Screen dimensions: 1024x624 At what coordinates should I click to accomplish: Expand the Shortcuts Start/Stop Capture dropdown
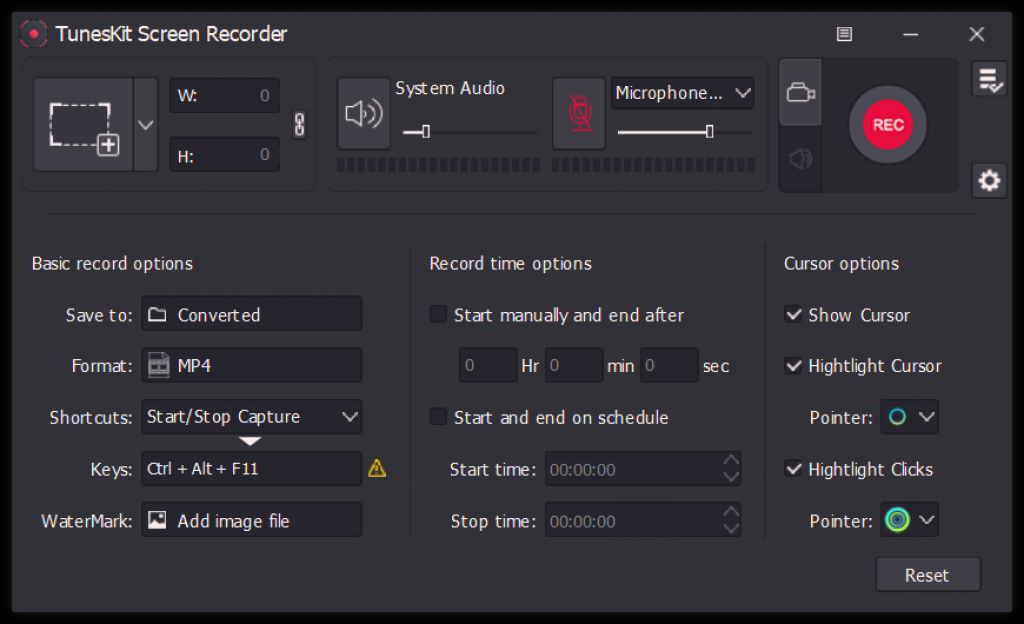251,416
